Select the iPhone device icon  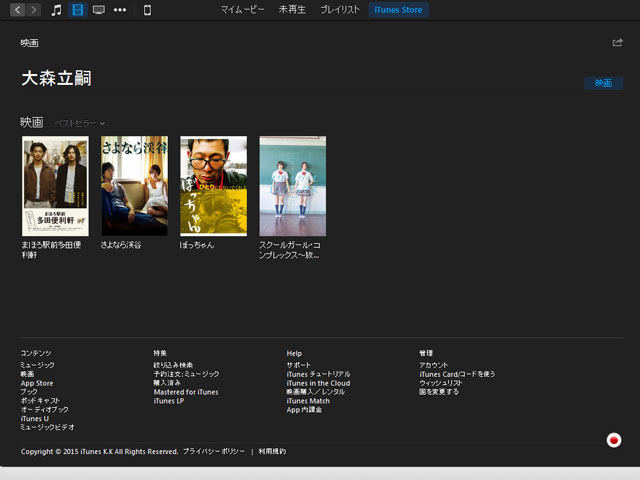point(147,10)
